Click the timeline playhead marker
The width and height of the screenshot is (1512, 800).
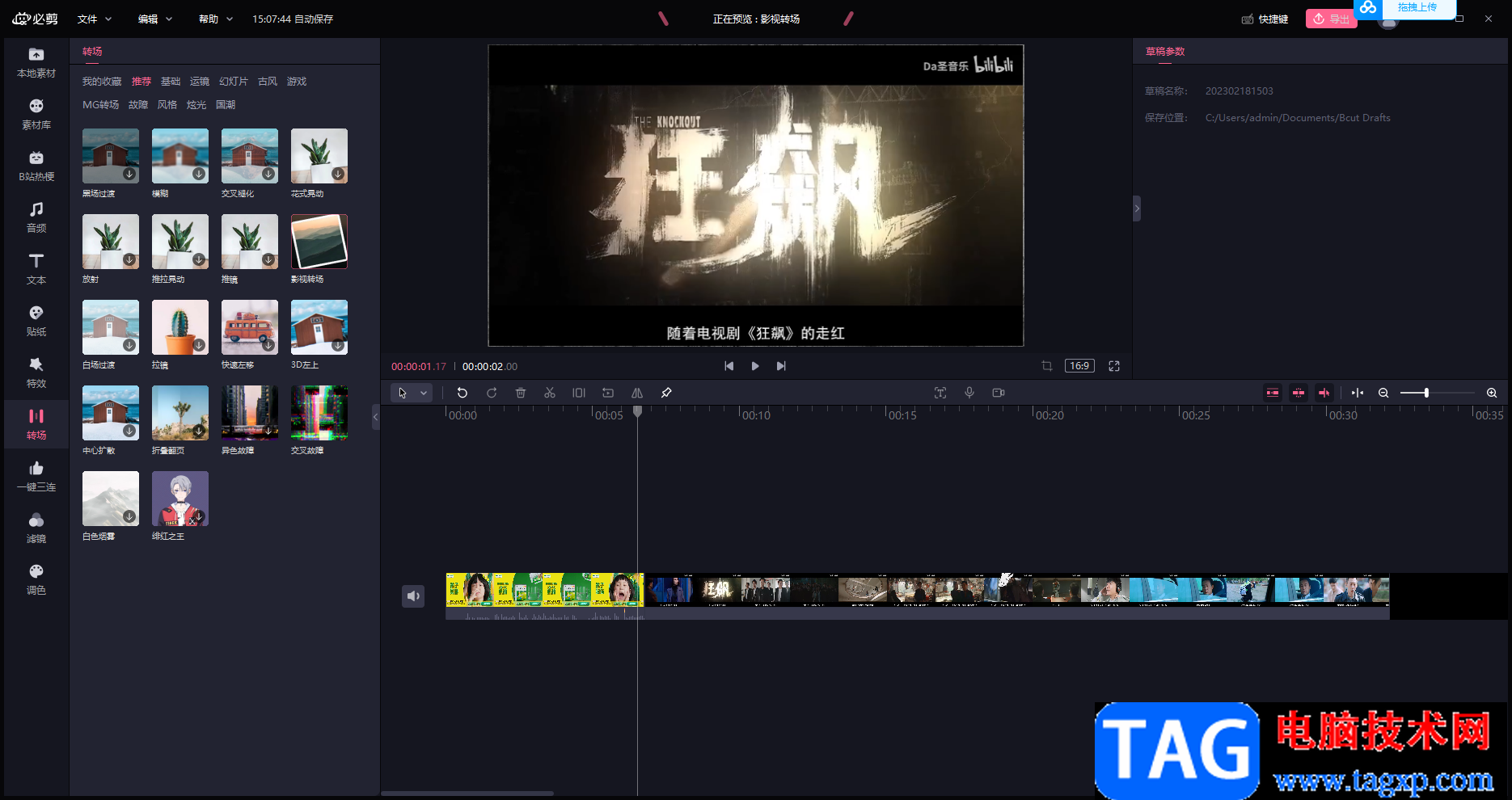tap(637, 412)
